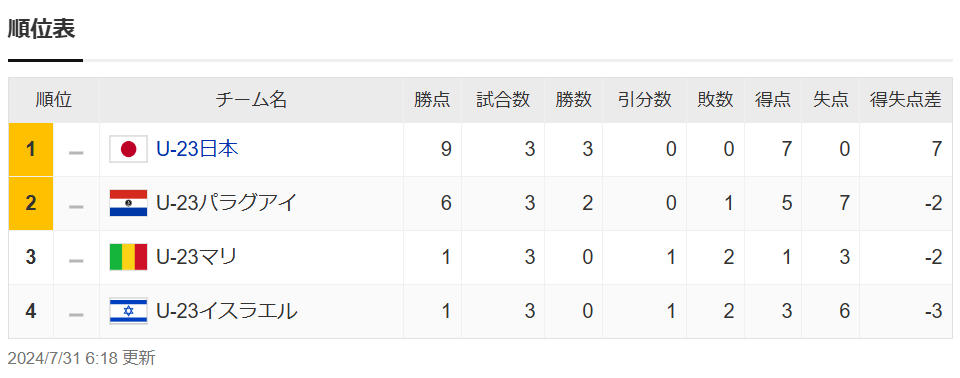960x378 pixels.
Task: Click rank change dash icon for Israel
Action: (77, 314)
